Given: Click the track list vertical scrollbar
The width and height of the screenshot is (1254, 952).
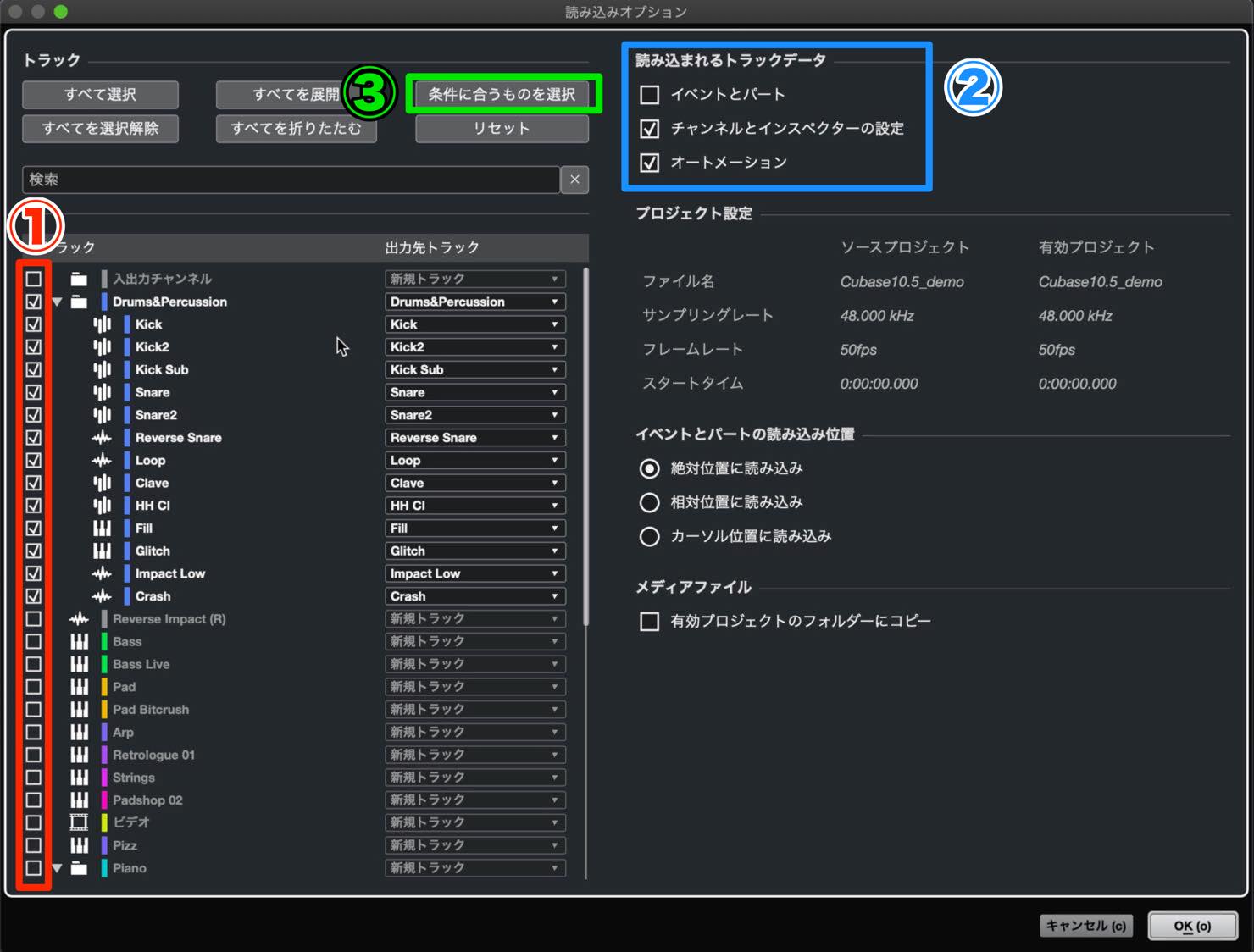Looking at the screenshot, I should coord(585,447).
